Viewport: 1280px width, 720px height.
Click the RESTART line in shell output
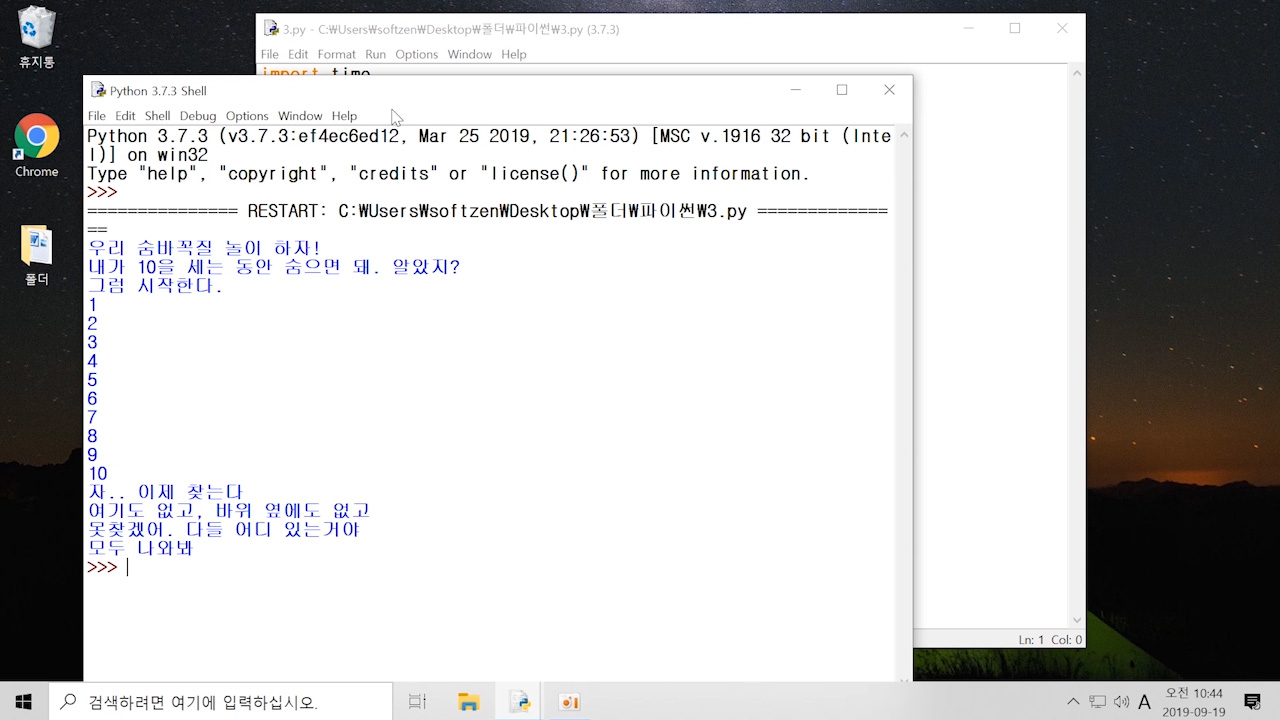click(x=487, y=211)
